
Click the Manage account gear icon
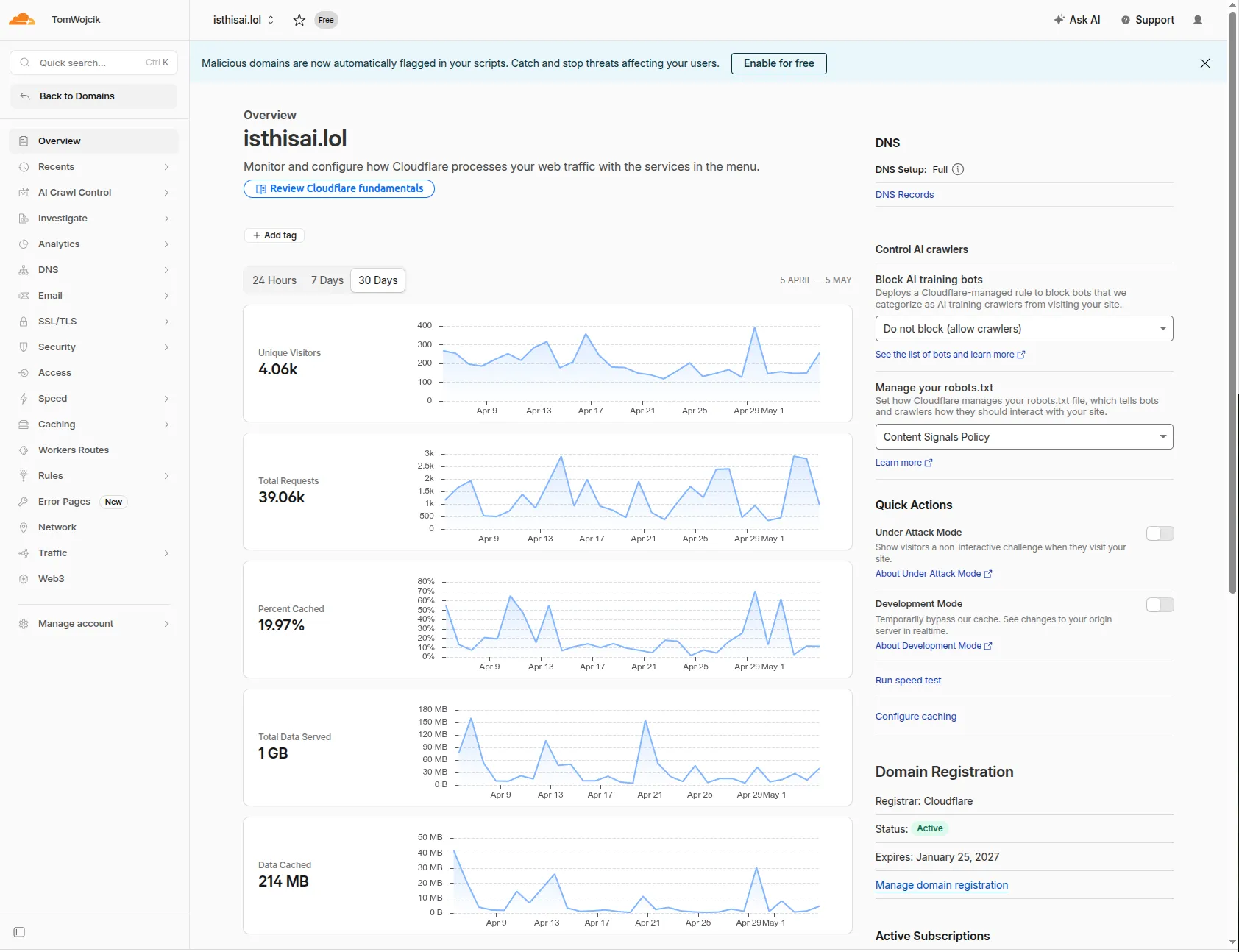tap(24, 624)
